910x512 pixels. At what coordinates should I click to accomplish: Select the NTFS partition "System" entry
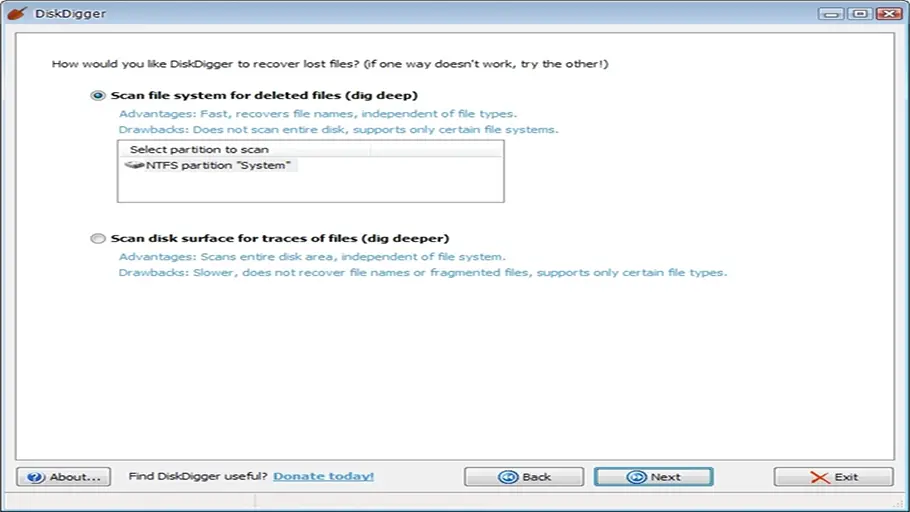217,165
